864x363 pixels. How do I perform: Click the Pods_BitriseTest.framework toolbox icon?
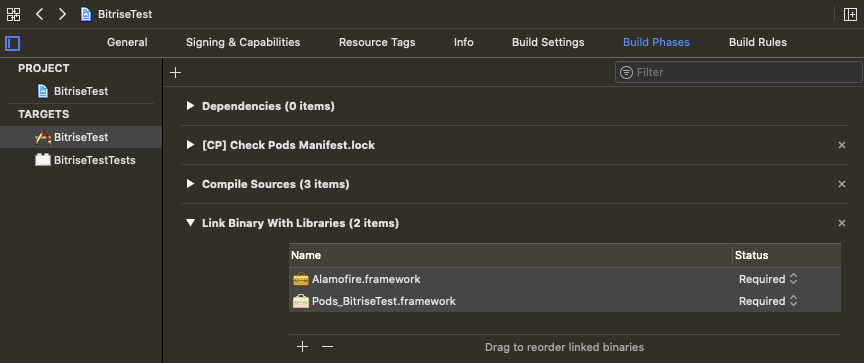click(301, 301)
